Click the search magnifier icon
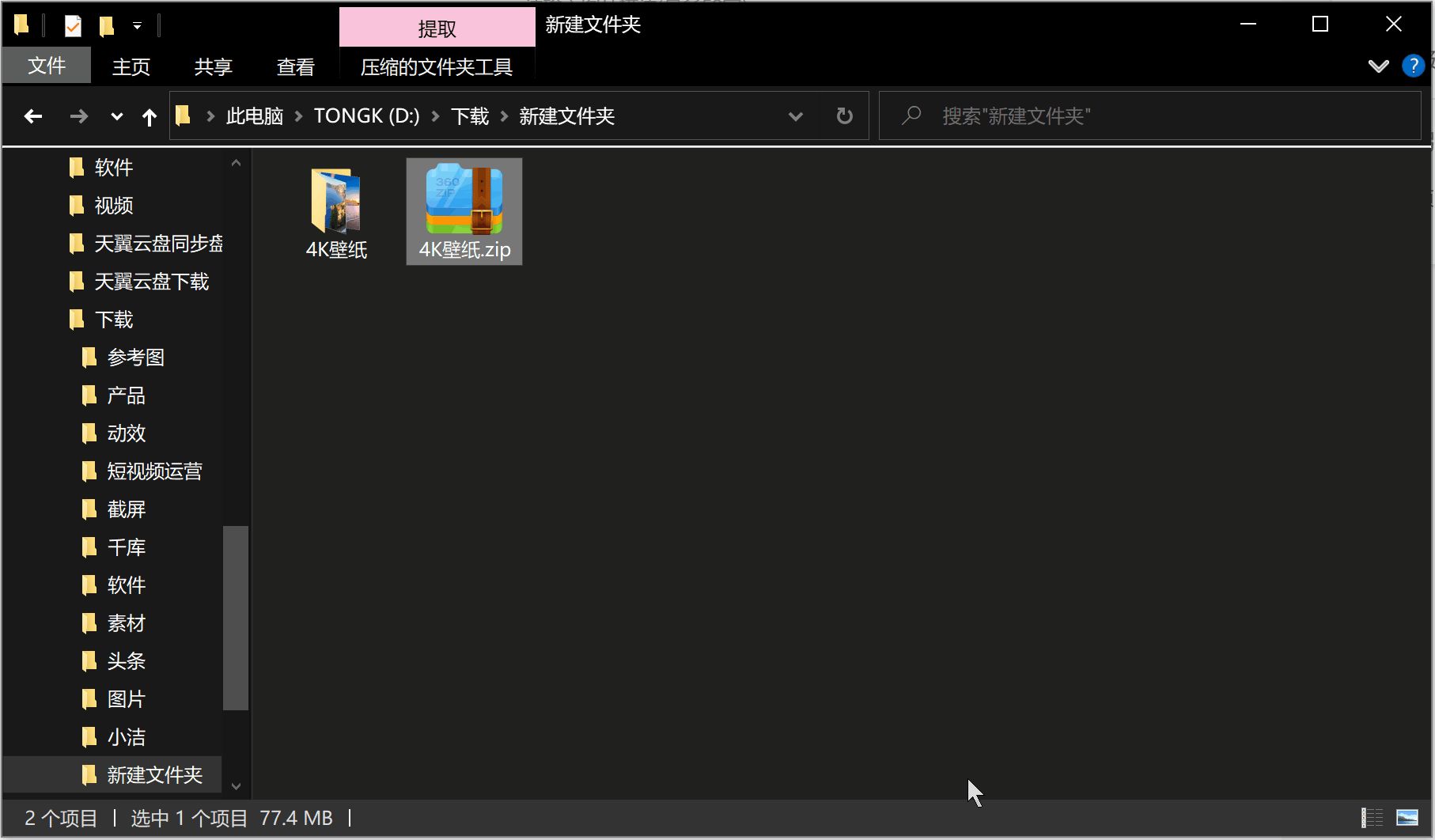The image size is (1435, 840). click(911, 115)
